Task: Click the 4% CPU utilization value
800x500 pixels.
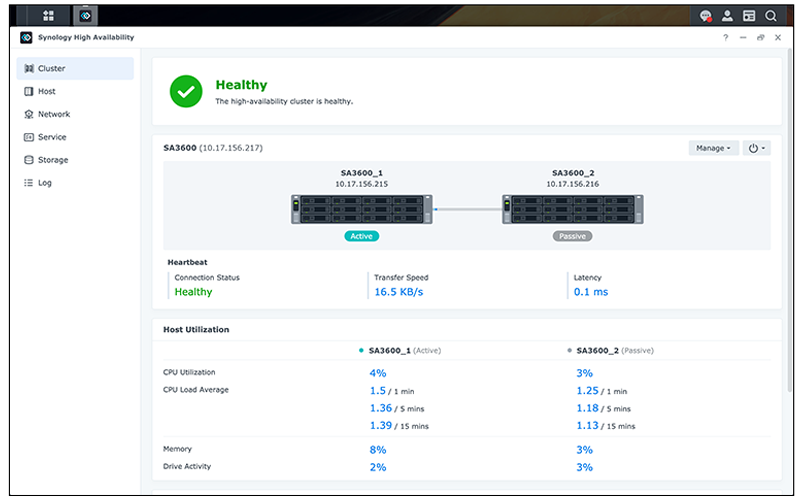Action: [x=378, y=373]
